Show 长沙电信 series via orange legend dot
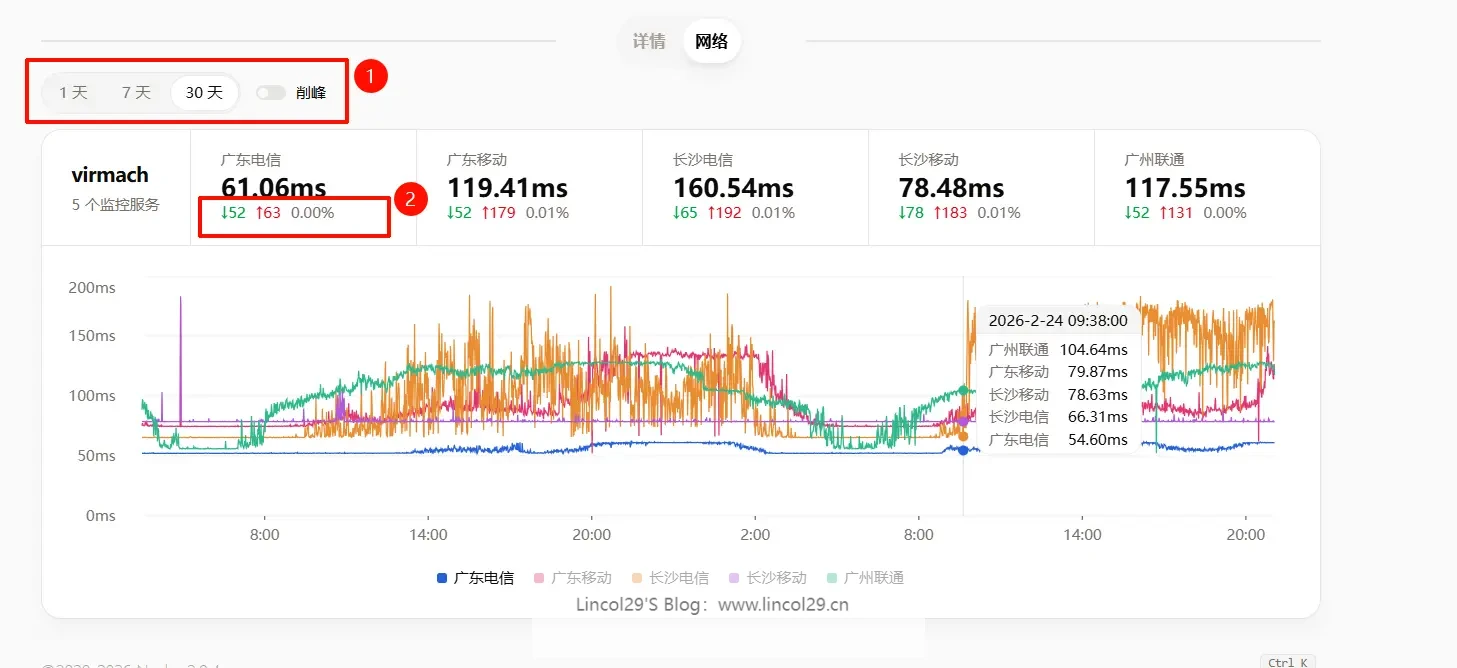This screenshot has height=668, width=1457. [637, 578]
